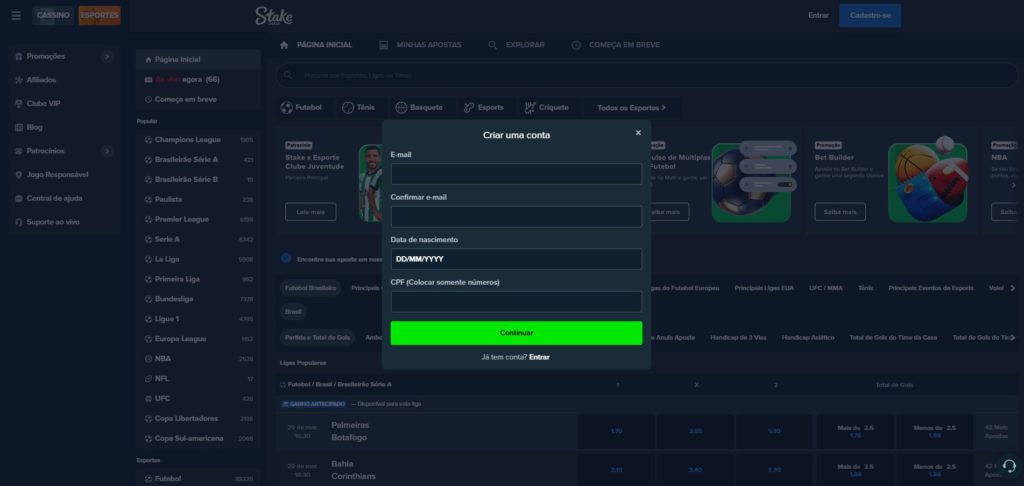Image resolution: width=1024 pixels, height=486 pixels.
Task: Open Brasileirão Série A league
Action: (198, 159)
